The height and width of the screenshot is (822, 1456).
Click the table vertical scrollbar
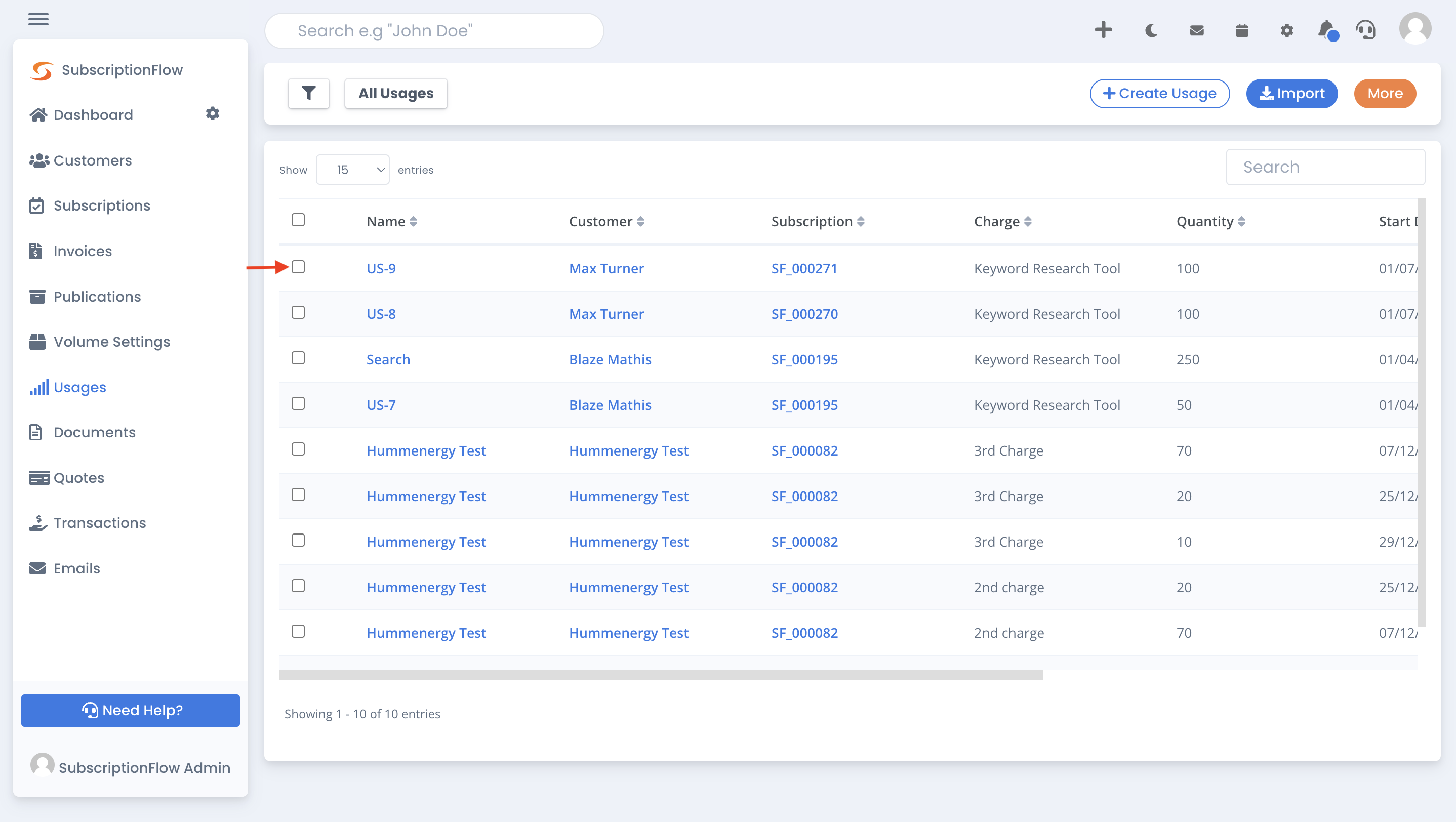click(x=1421, y=413)
